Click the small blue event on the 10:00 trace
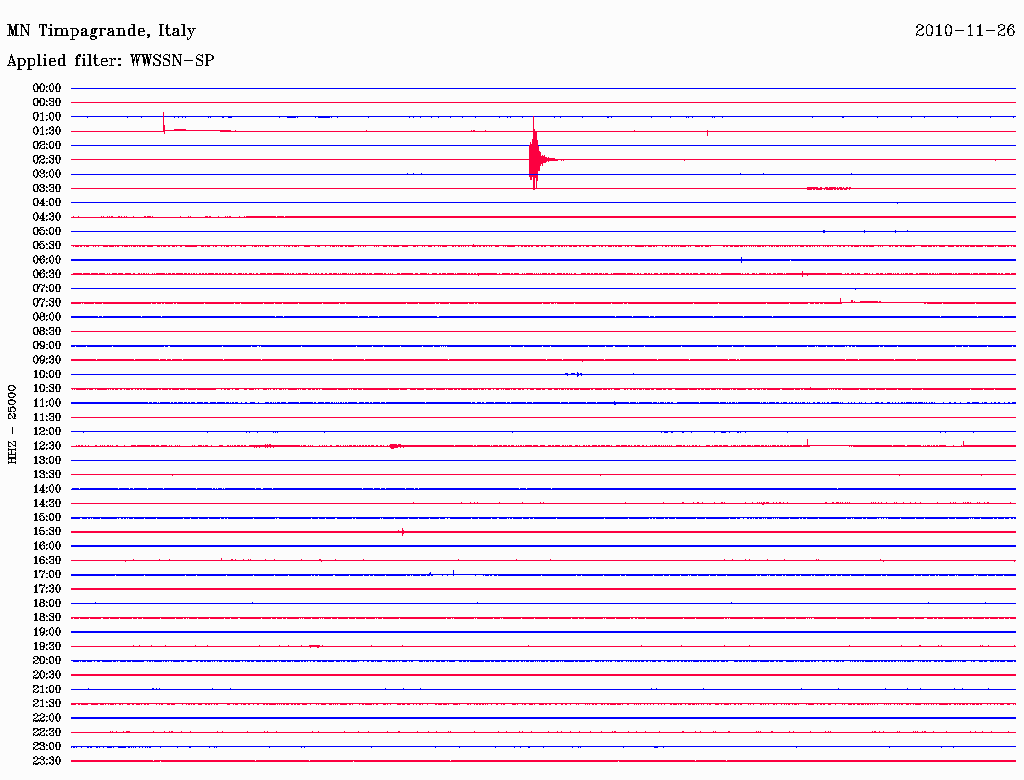Viewport: 1024px width, 780px height. pos(574,374)
